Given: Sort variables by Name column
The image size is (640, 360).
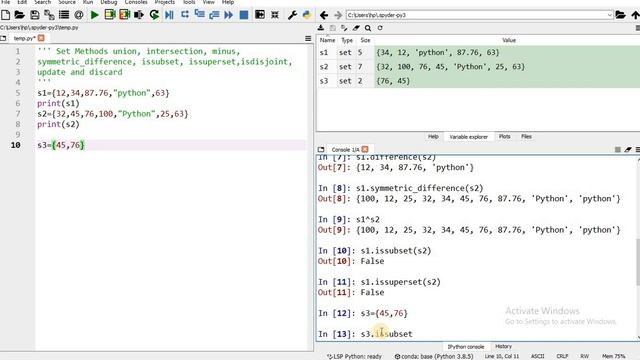Looking at the screenshot, I should [x=327, y=40].
